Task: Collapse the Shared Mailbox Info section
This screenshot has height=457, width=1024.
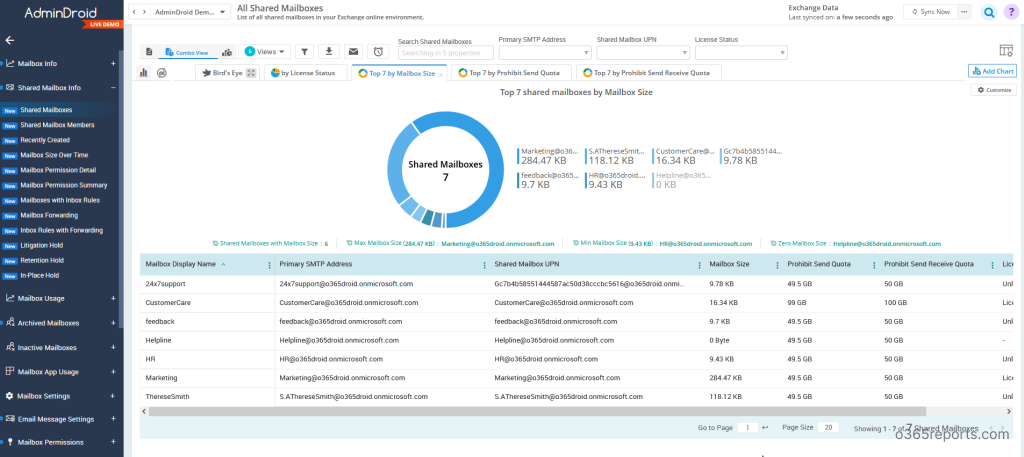Action: point(113,87)
